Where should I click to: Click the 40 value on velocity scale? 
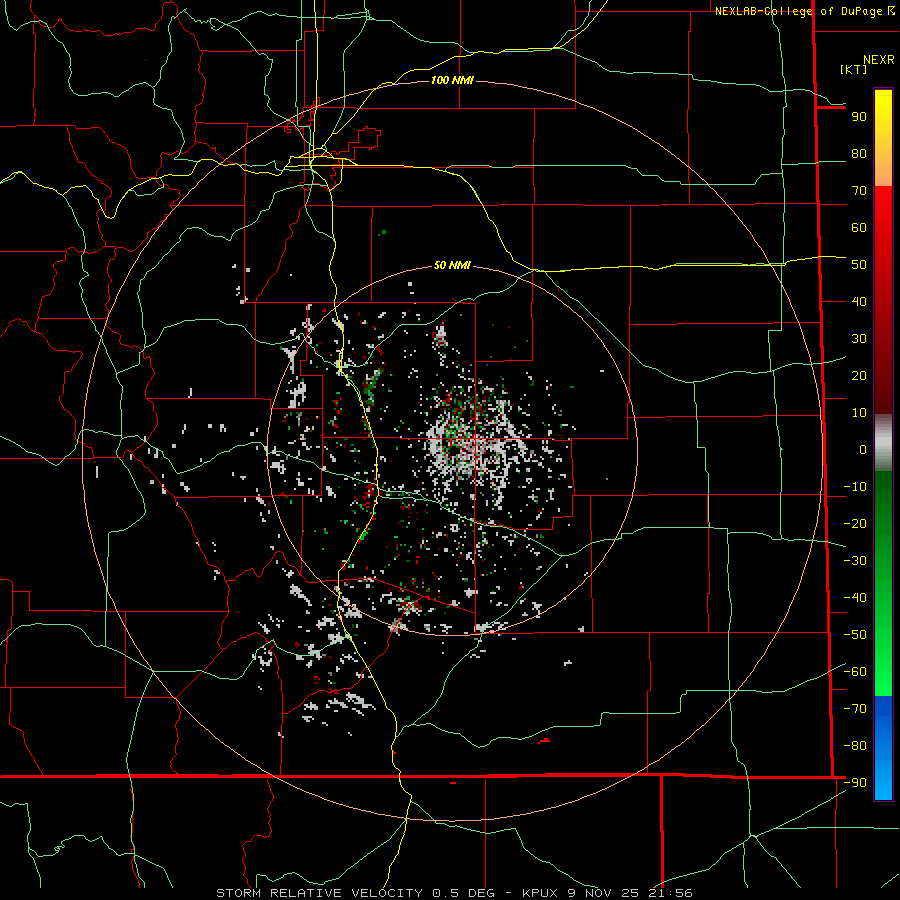click(859, 301)
